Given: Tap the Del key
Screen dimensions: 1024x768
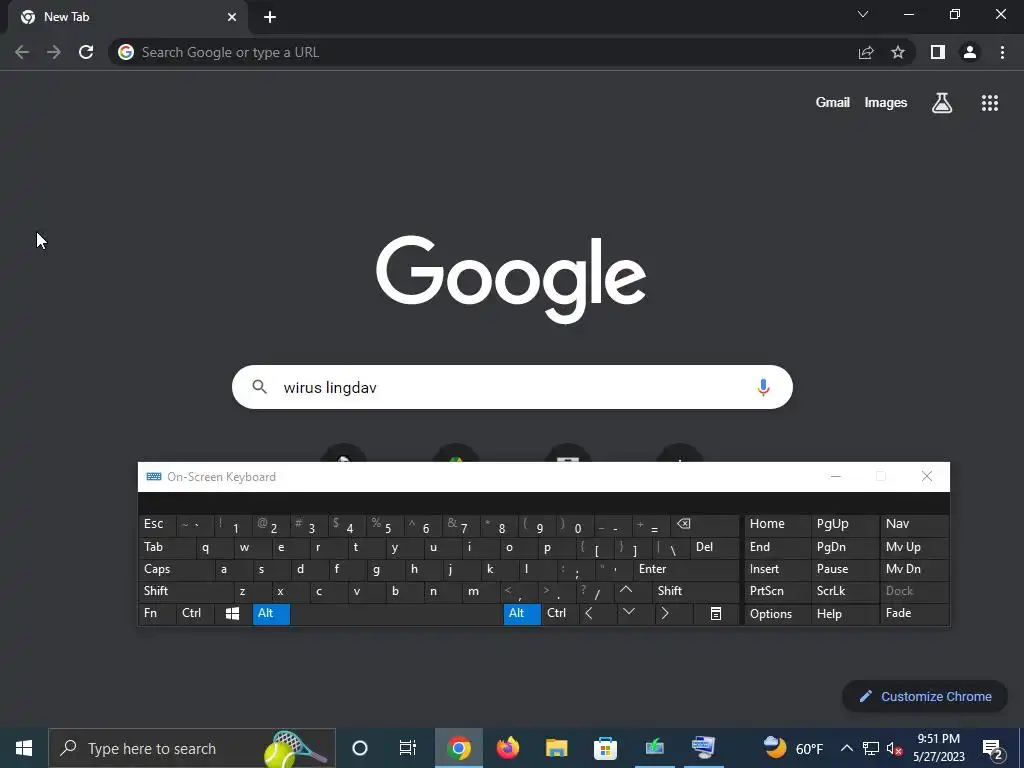Looking at the screenshot, I should (x=714, y=547).
